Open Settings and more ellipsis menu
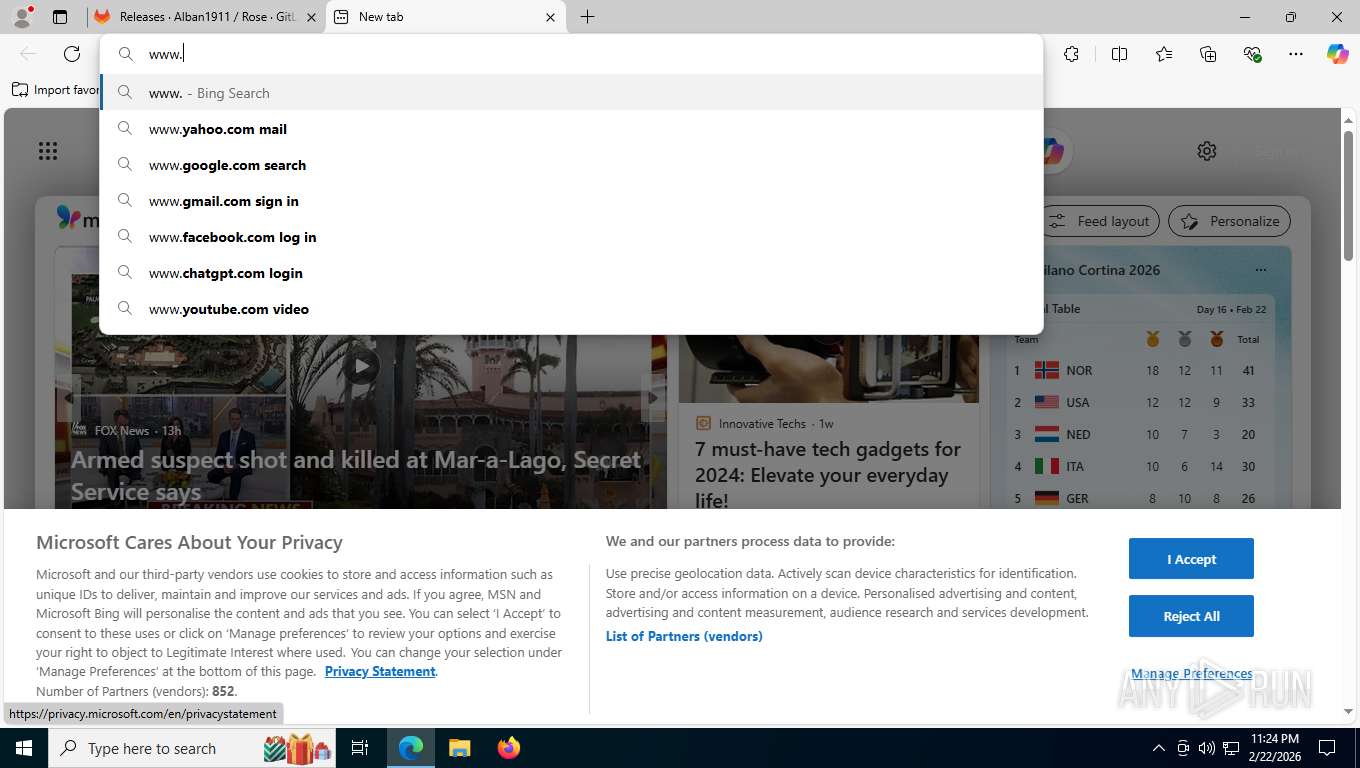 click(x=1296, y=54)
